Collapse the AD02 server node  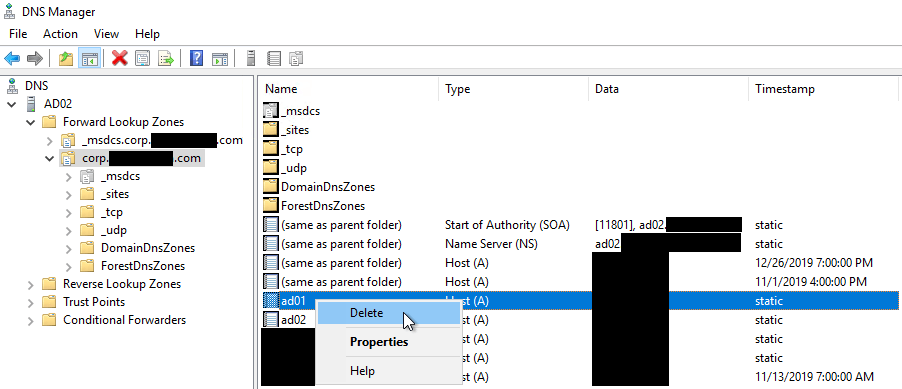click(x=12, y=104)
